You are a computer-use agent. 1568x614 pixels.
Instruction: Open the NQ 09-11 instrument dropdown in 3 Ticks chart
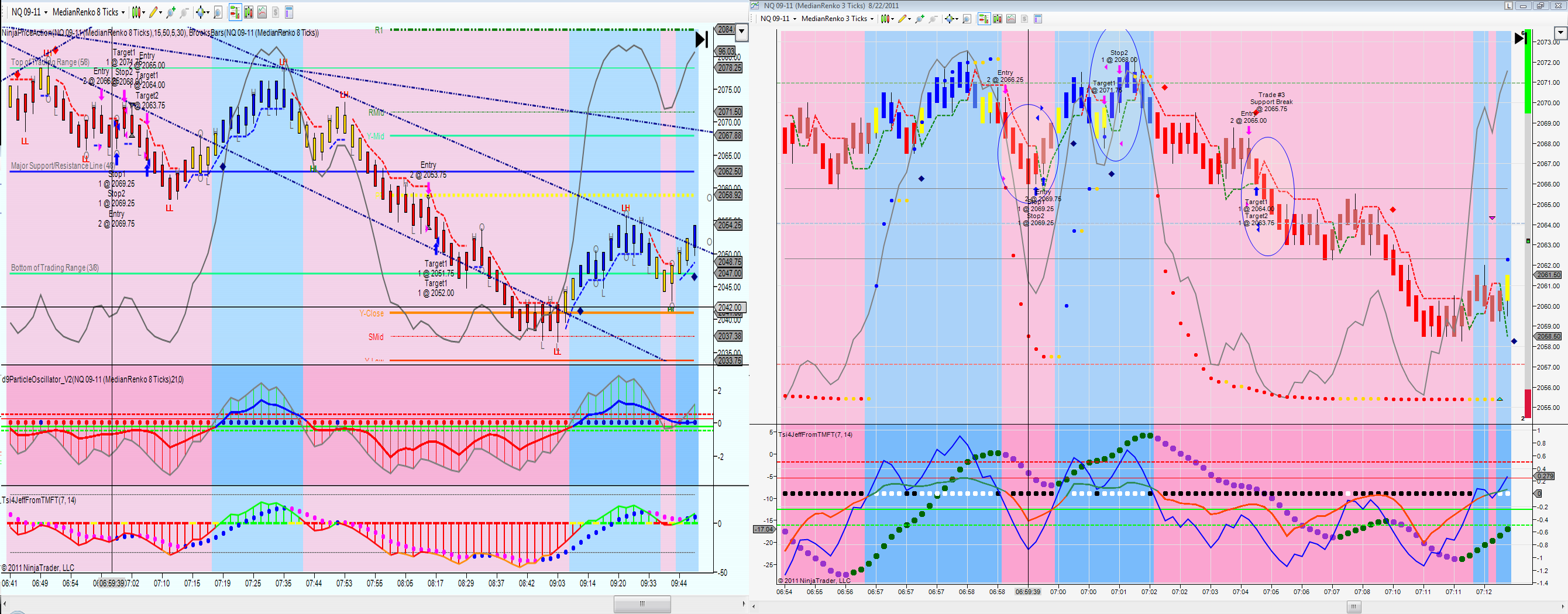(x=778, y=19)
